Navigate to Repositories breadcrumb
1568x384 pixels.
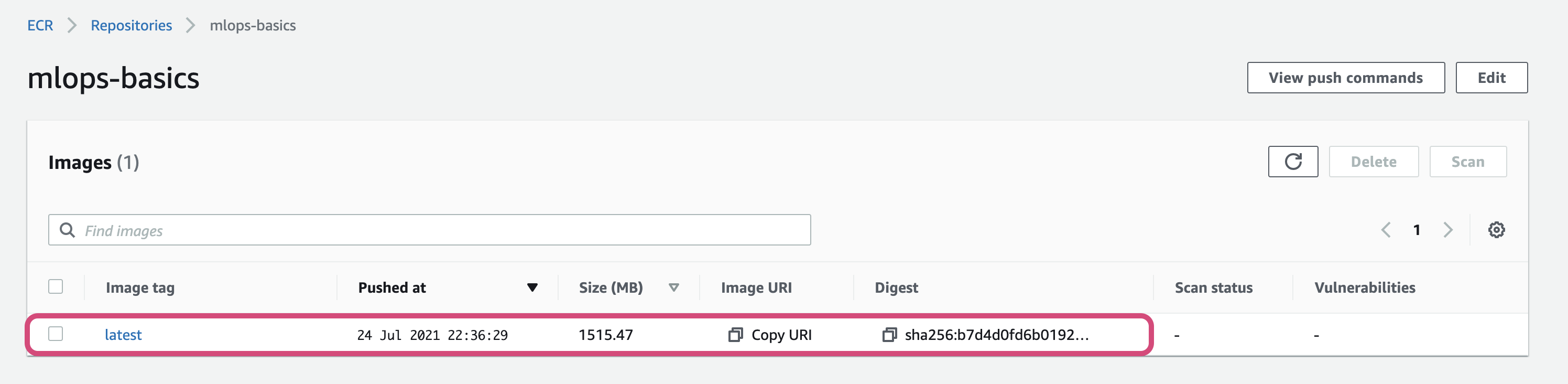131,26
